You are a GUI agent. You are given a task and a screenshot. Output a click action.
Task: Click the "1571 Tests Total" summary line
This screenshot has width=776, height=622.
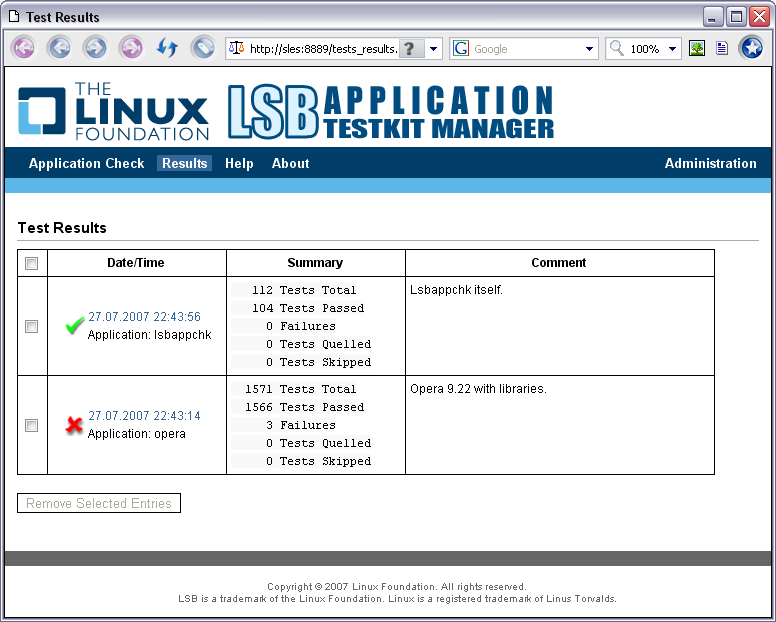click(x=300, y=389)
